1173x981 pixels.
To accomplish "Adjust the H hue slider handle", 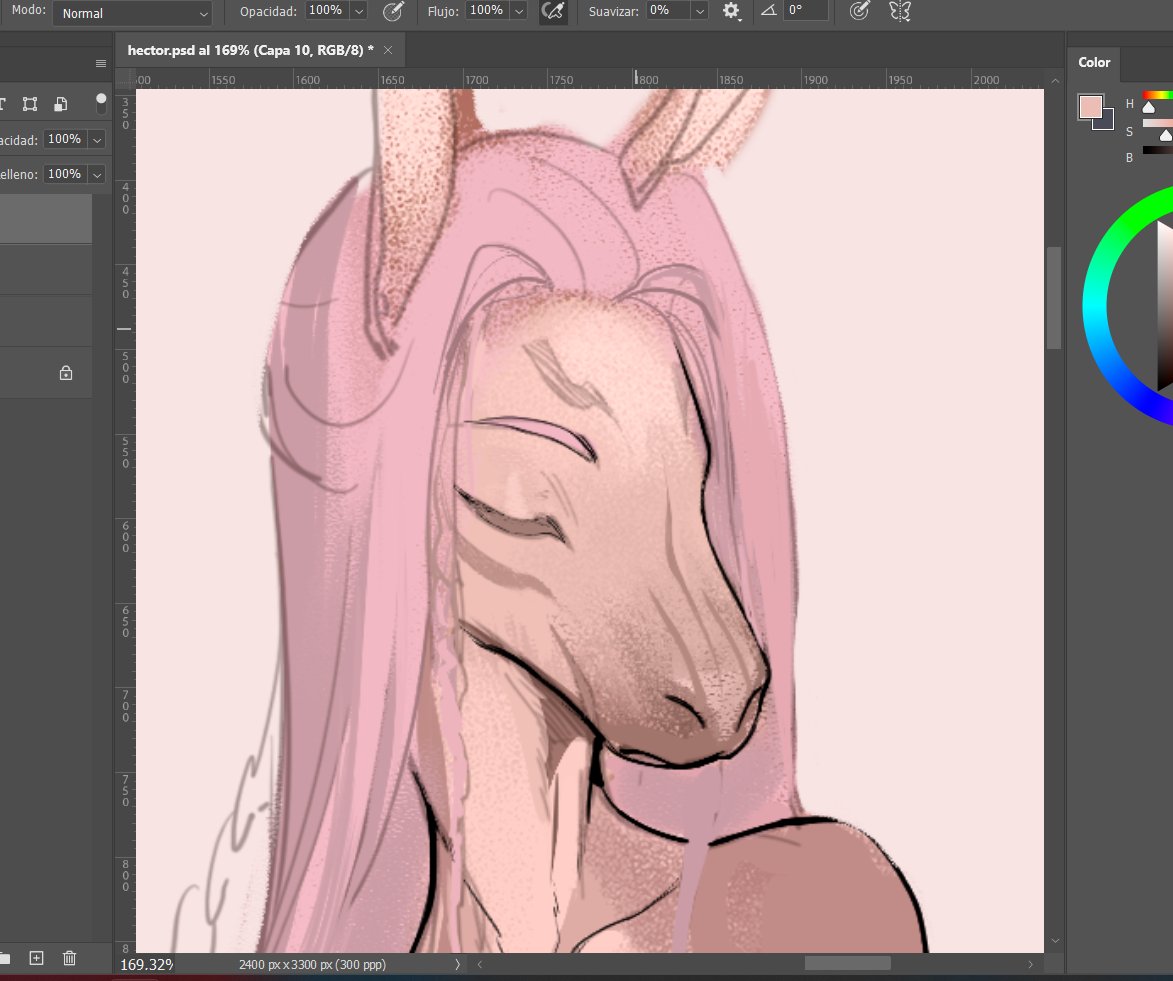I will click(1149, 108).
